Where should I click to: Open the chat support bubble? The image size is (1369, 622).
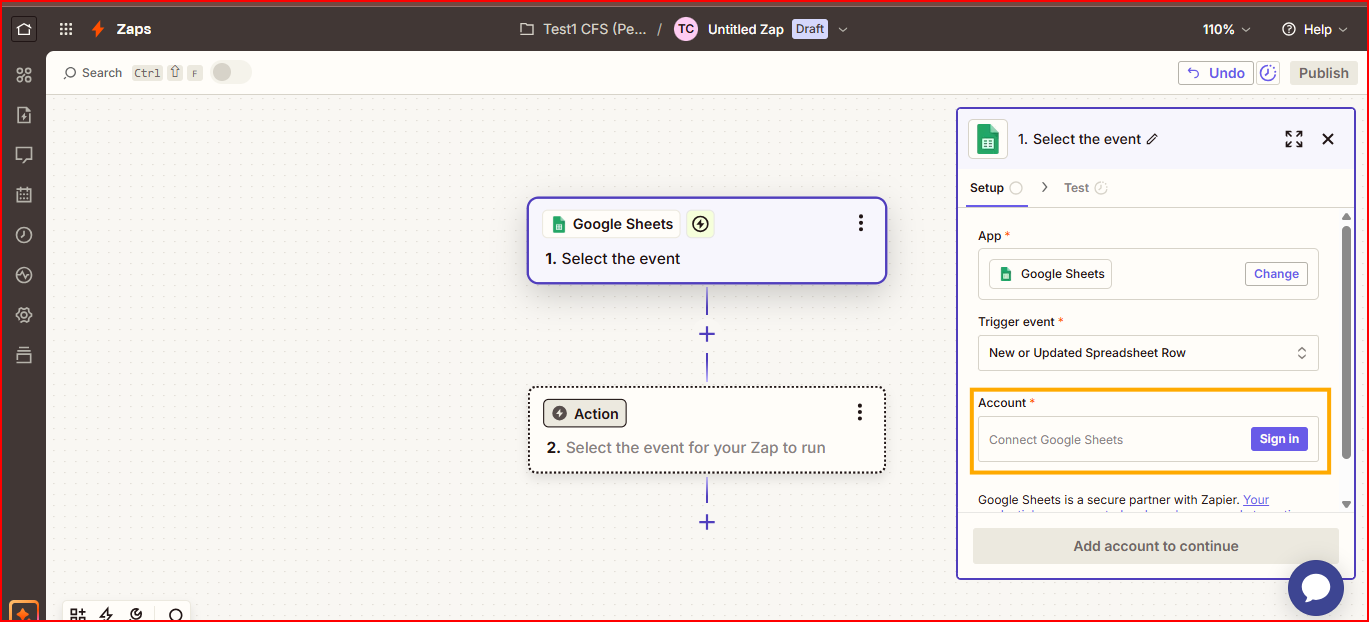tap(1315, 588)
